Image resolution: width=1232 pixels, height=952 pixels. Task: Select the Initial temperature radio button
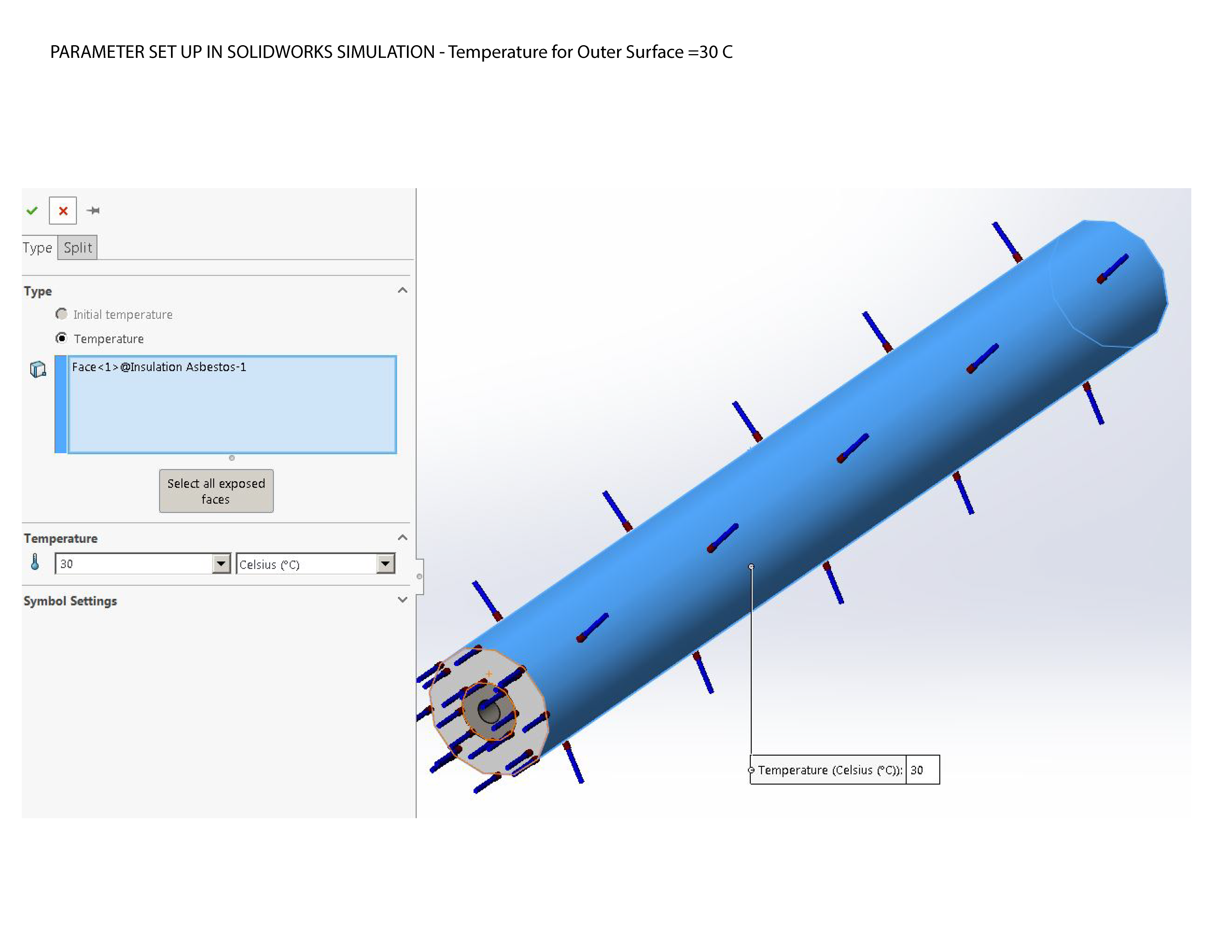point(62,314)
